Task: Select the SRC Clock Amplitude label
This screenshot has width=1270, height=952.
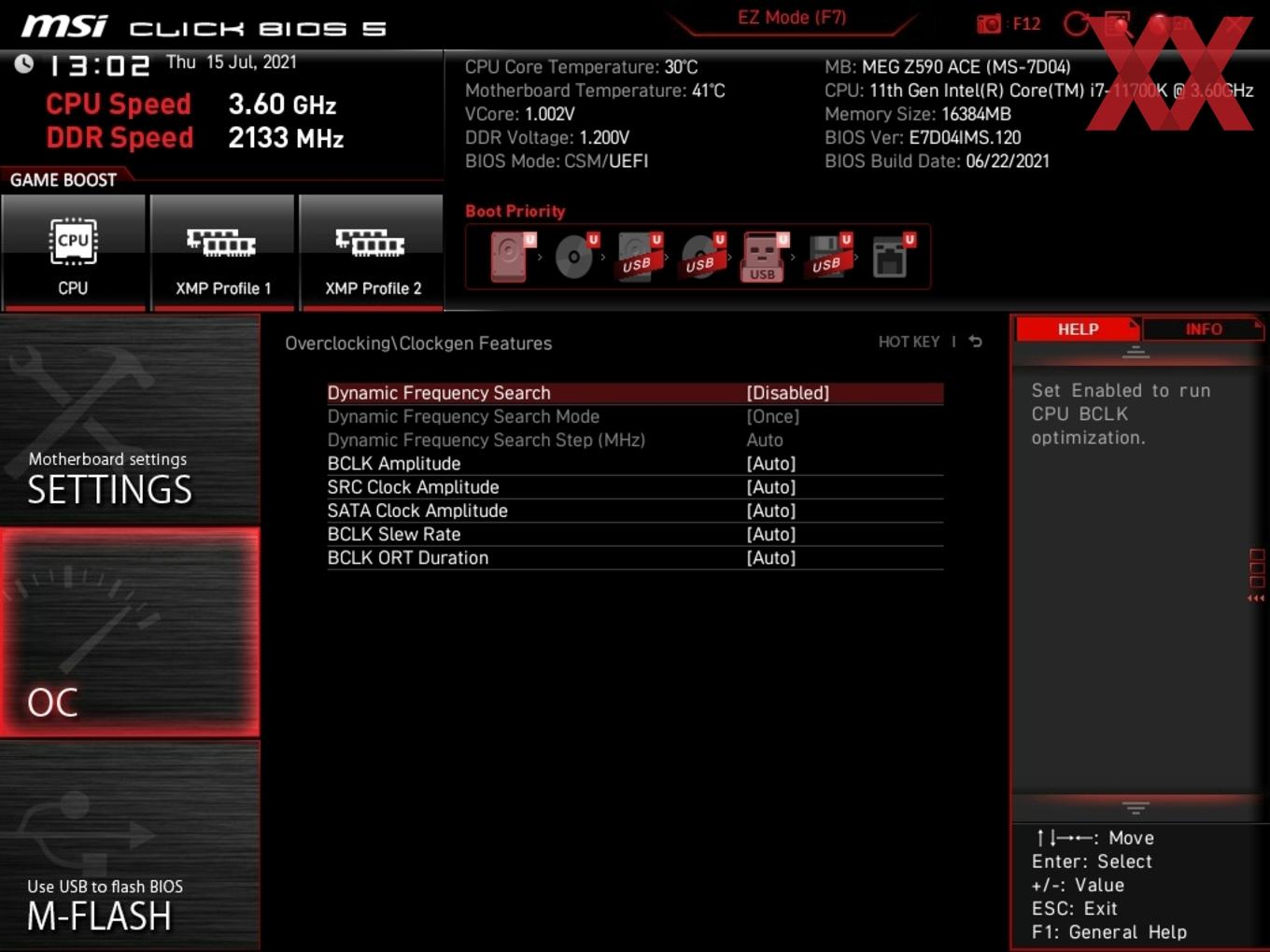Action: click(413, 487)
